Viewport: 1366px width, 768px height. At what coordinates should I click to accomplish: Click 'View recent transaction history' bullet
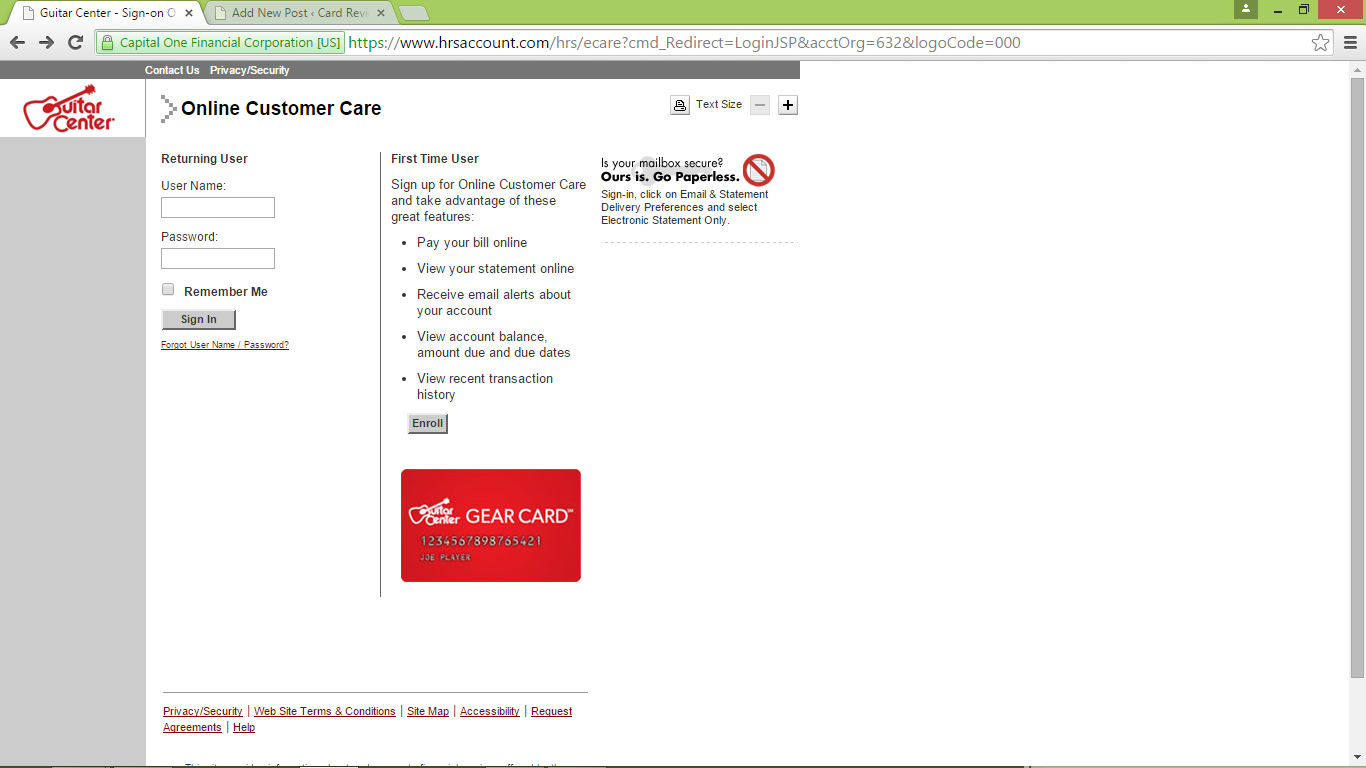(x=485, y=387)
